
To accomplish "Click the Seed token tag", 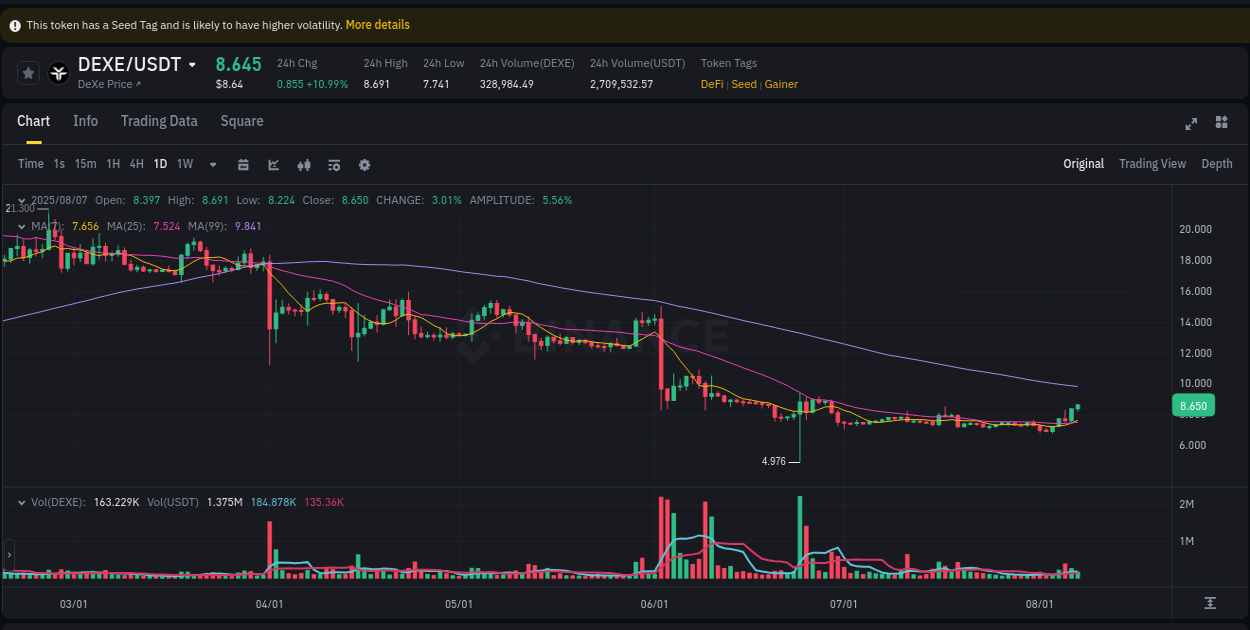I will (743, 85).
